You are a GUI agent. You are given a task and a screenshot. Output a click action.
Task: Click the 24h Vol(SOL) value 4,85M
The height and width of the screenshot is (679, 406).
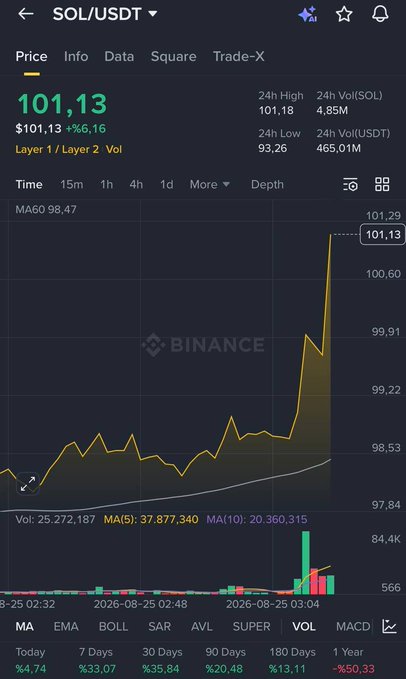[332, 110]
